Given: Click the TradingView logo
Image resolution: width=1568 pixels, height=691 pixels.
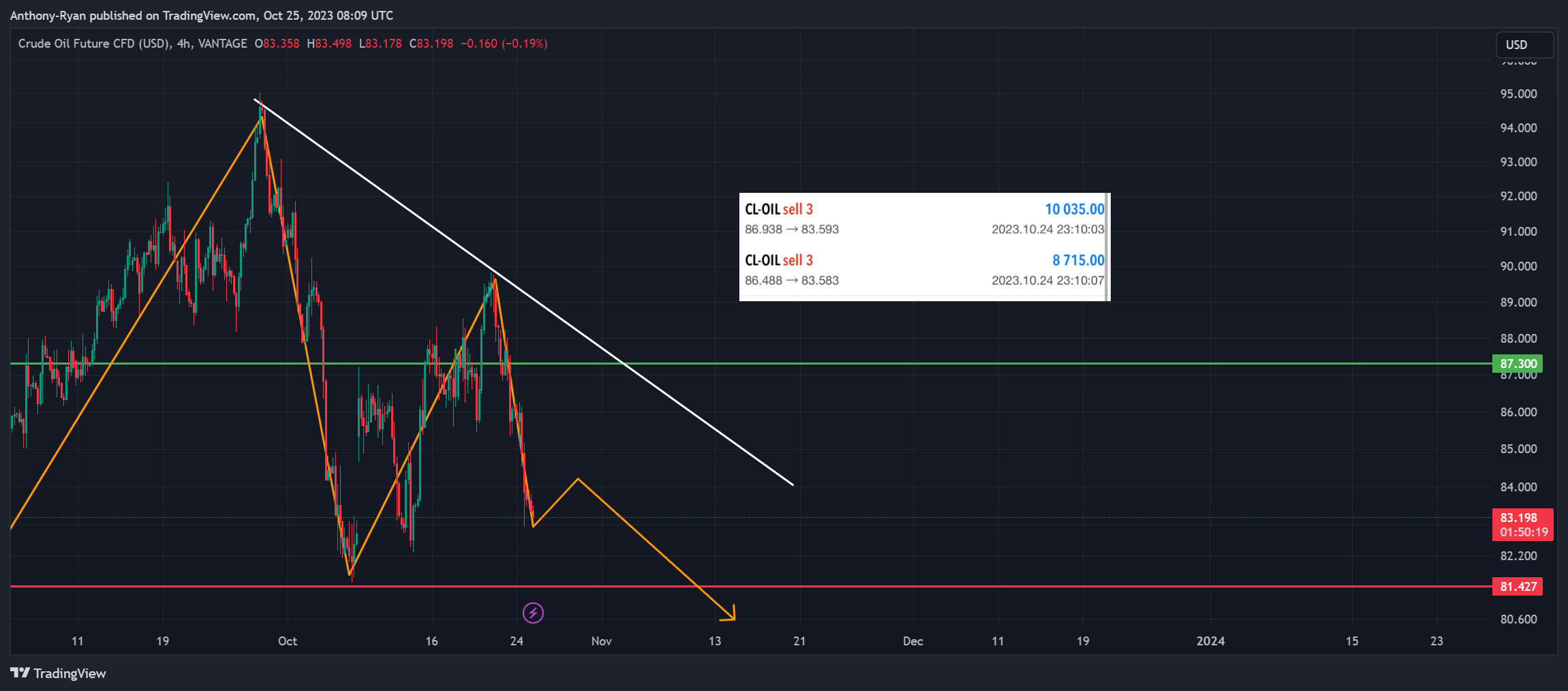Looking at the screenshot, I should (x=59, y=673).
